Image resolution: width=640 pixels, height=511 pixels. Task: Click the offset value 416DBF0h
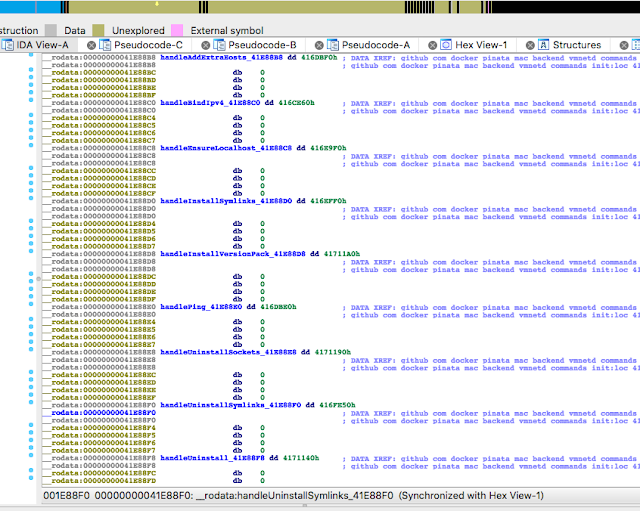click(319, 58)
